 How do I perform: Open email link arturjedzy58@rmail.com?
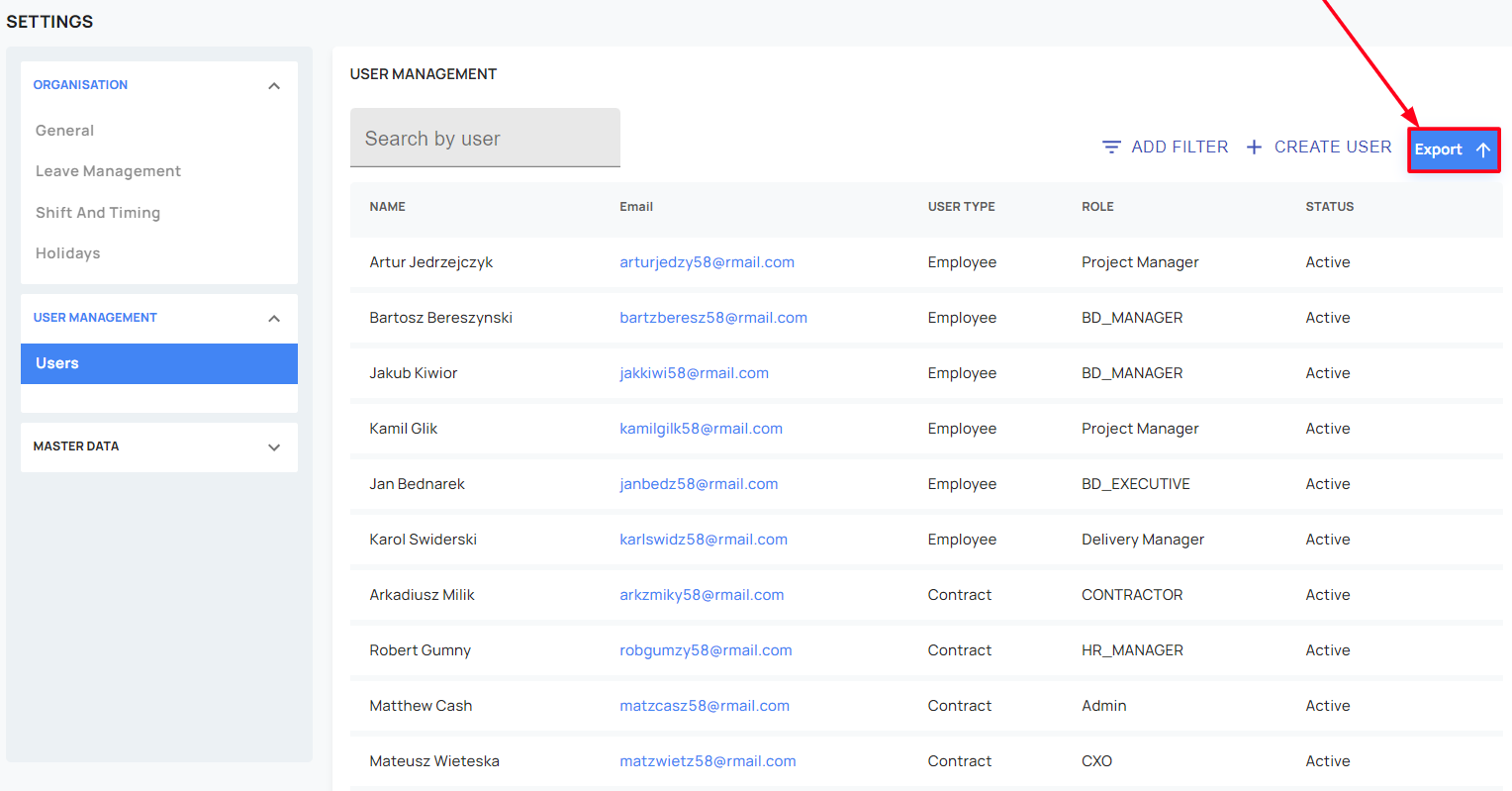point(707,262)
